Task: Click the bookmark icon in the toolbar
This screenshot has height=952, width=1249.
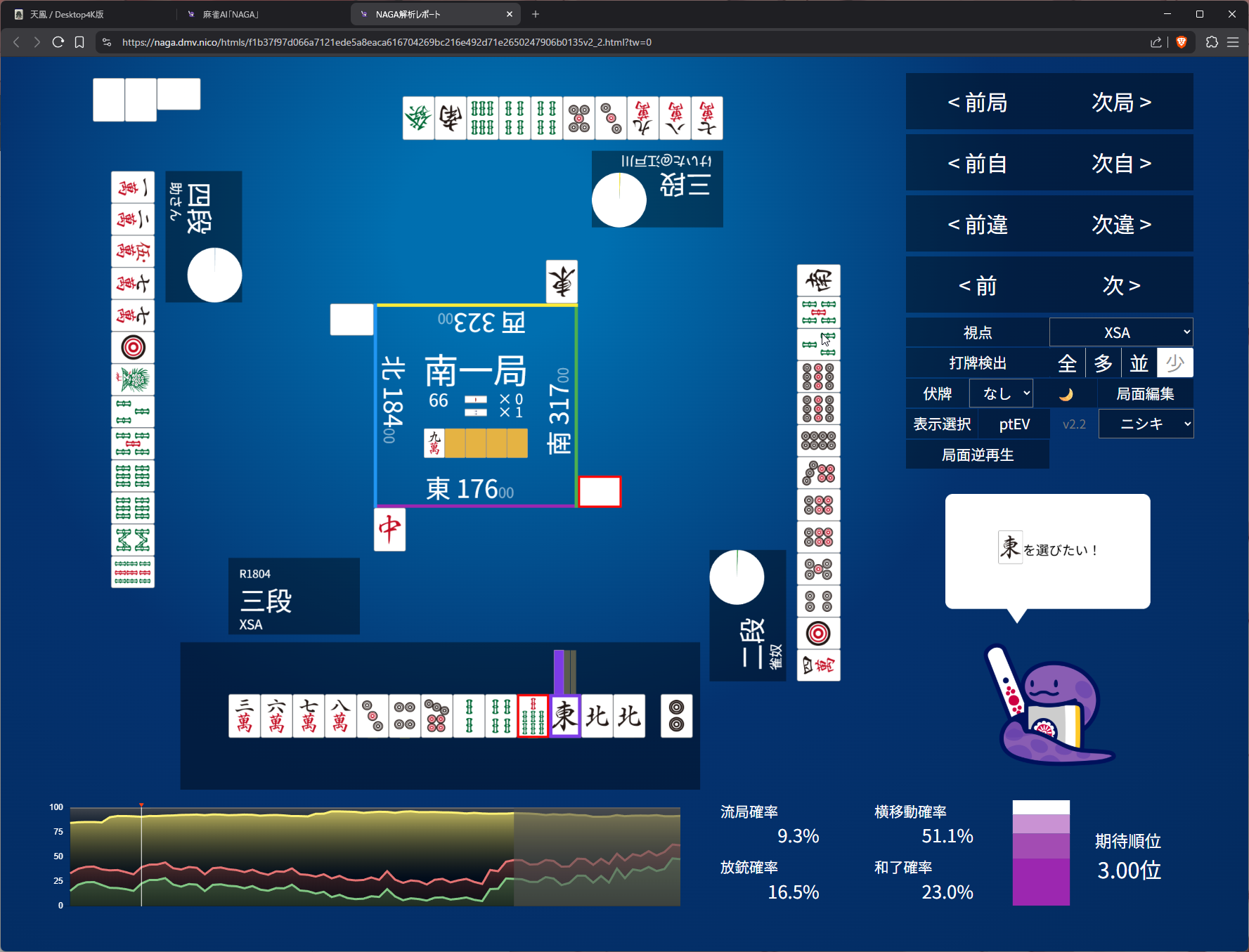Action: [x=79, y=42]
